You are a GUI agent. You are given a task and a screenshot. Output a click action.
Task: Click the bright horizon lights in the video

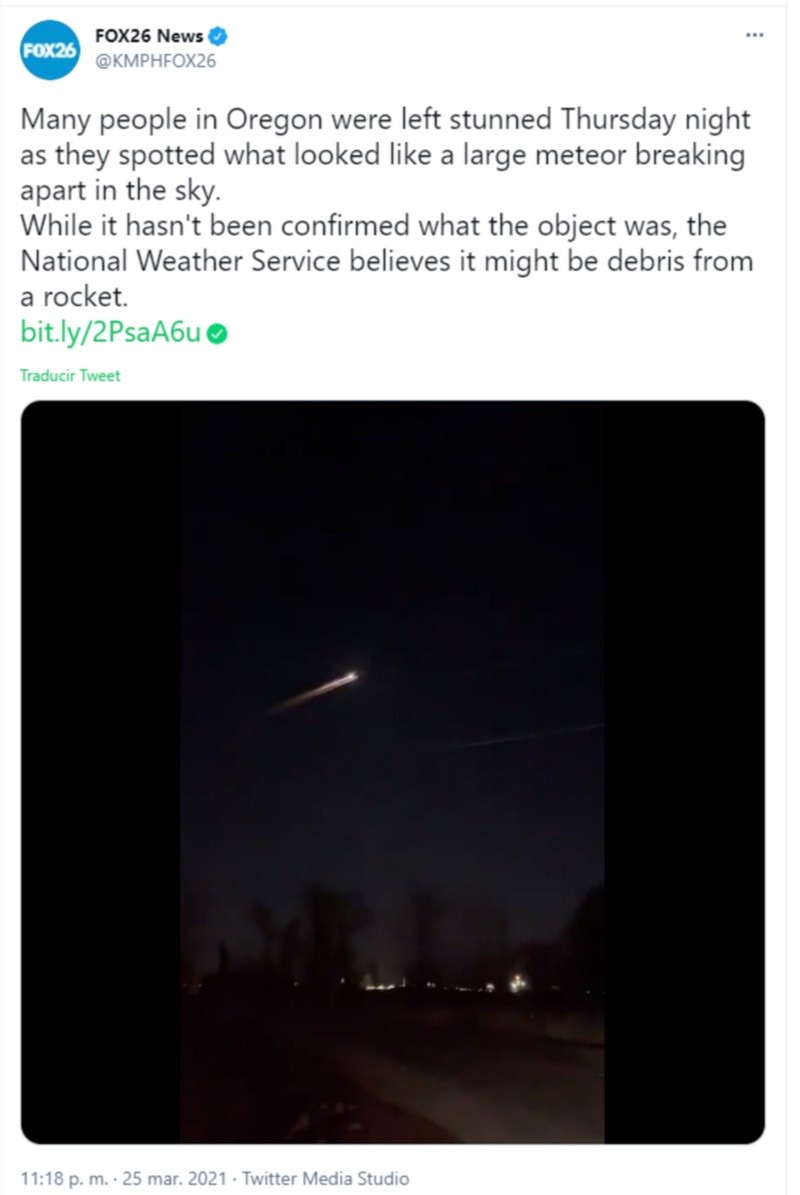pyautogui.click(x=517, y=983)
